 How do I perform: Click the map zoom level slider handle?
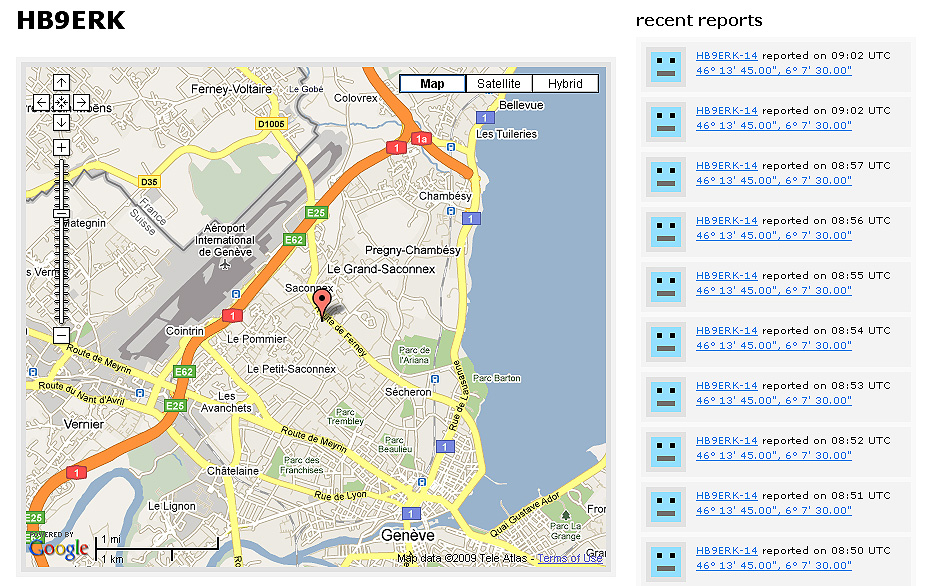pyautogui.click(x=61, y=213)
